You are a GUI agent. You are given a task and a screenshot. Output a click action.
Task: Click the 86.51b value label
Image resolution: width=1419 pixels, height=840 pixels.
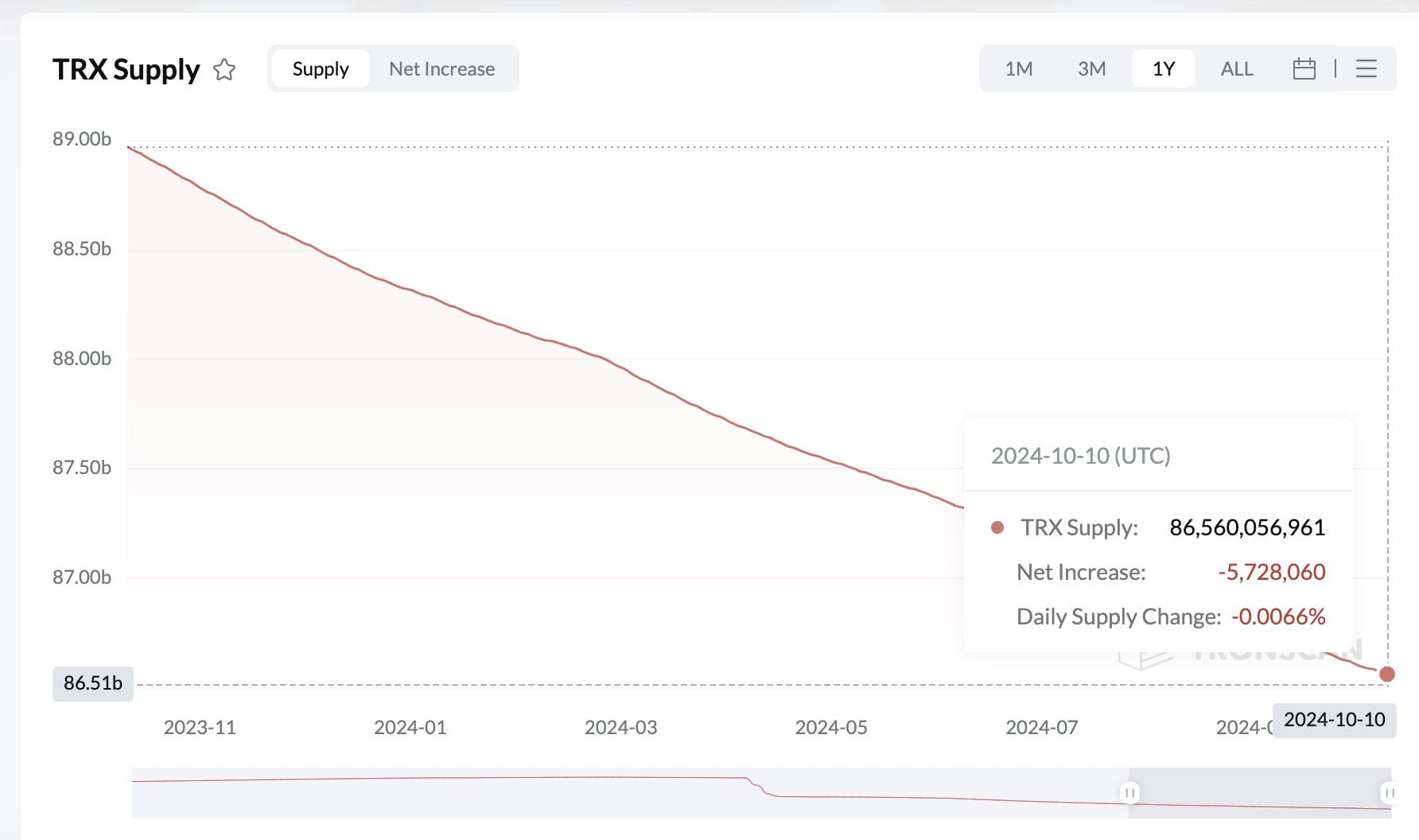point(93,682)
